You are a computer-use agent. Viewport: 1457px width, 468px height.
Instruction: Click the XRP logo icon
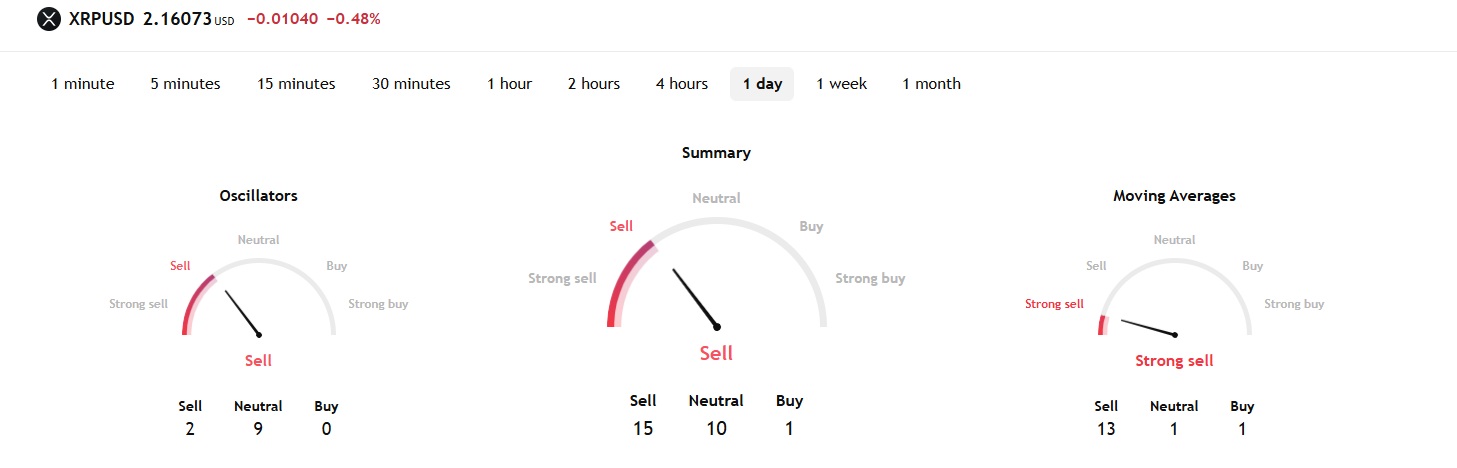click(x=49, y=19)
